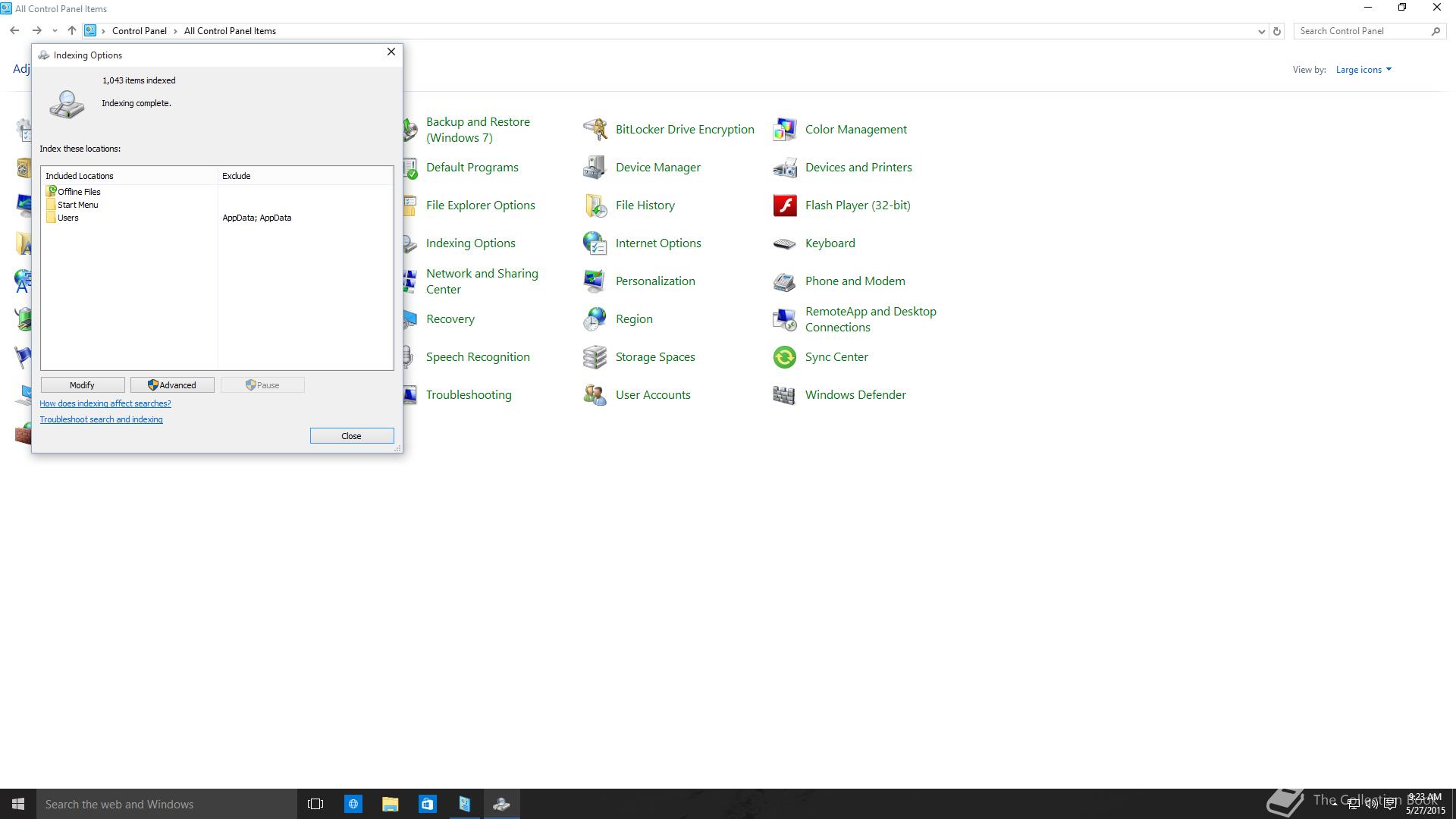Select the Users location in list
Viewport: 1456px width, 819px height.
coord(68,218)
